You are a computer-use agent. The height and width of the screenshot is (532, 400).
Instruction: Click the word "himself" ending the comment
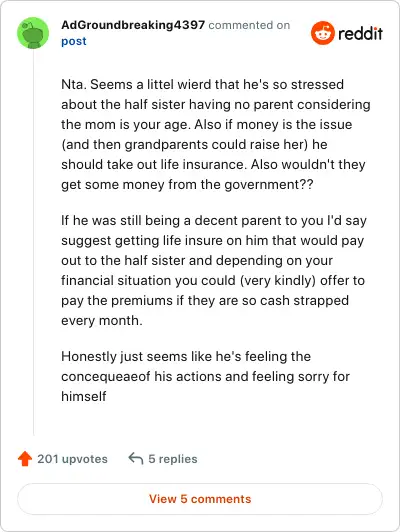tap(84, 396)
